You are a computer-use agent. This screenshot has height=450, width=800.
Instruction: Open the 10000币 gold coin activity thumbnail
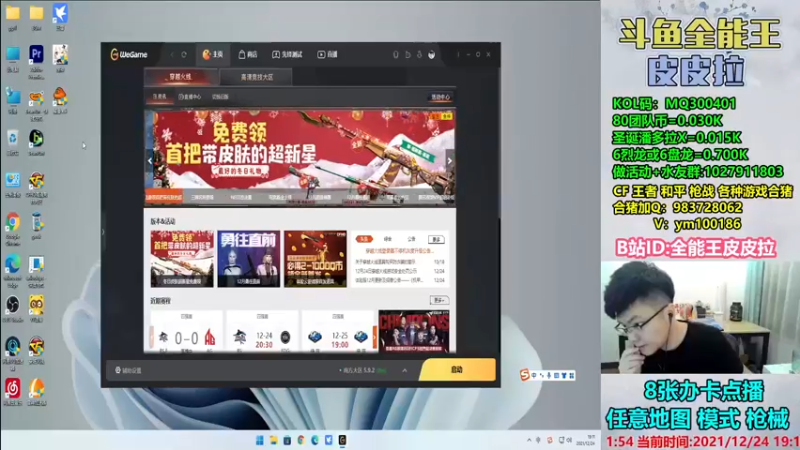[x=315, y=259]
